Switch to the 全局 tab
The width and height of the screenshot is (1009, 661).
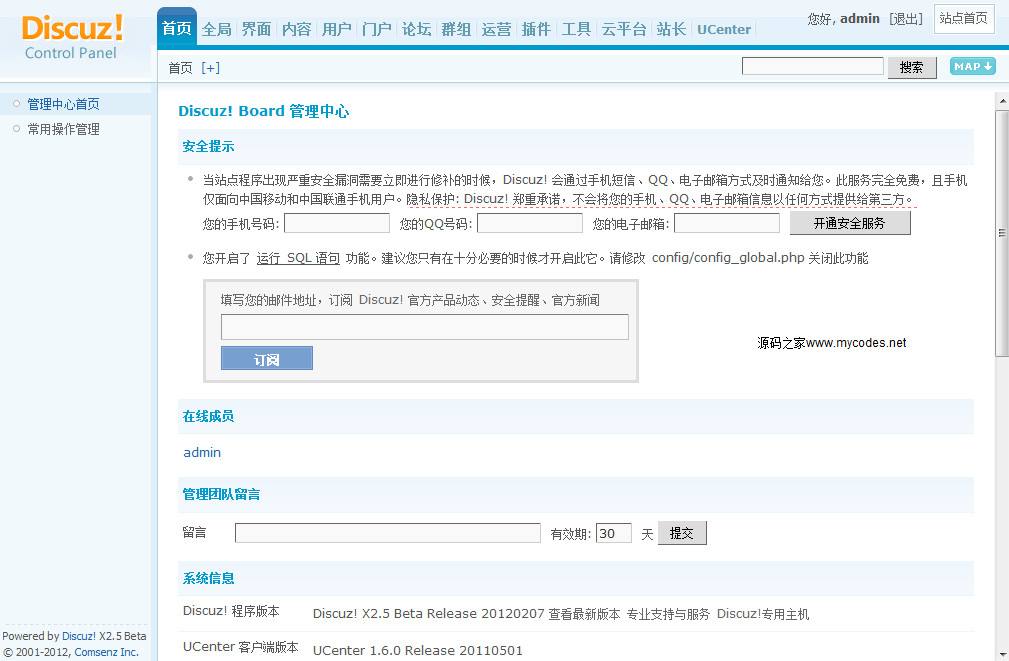pos(216,29)
